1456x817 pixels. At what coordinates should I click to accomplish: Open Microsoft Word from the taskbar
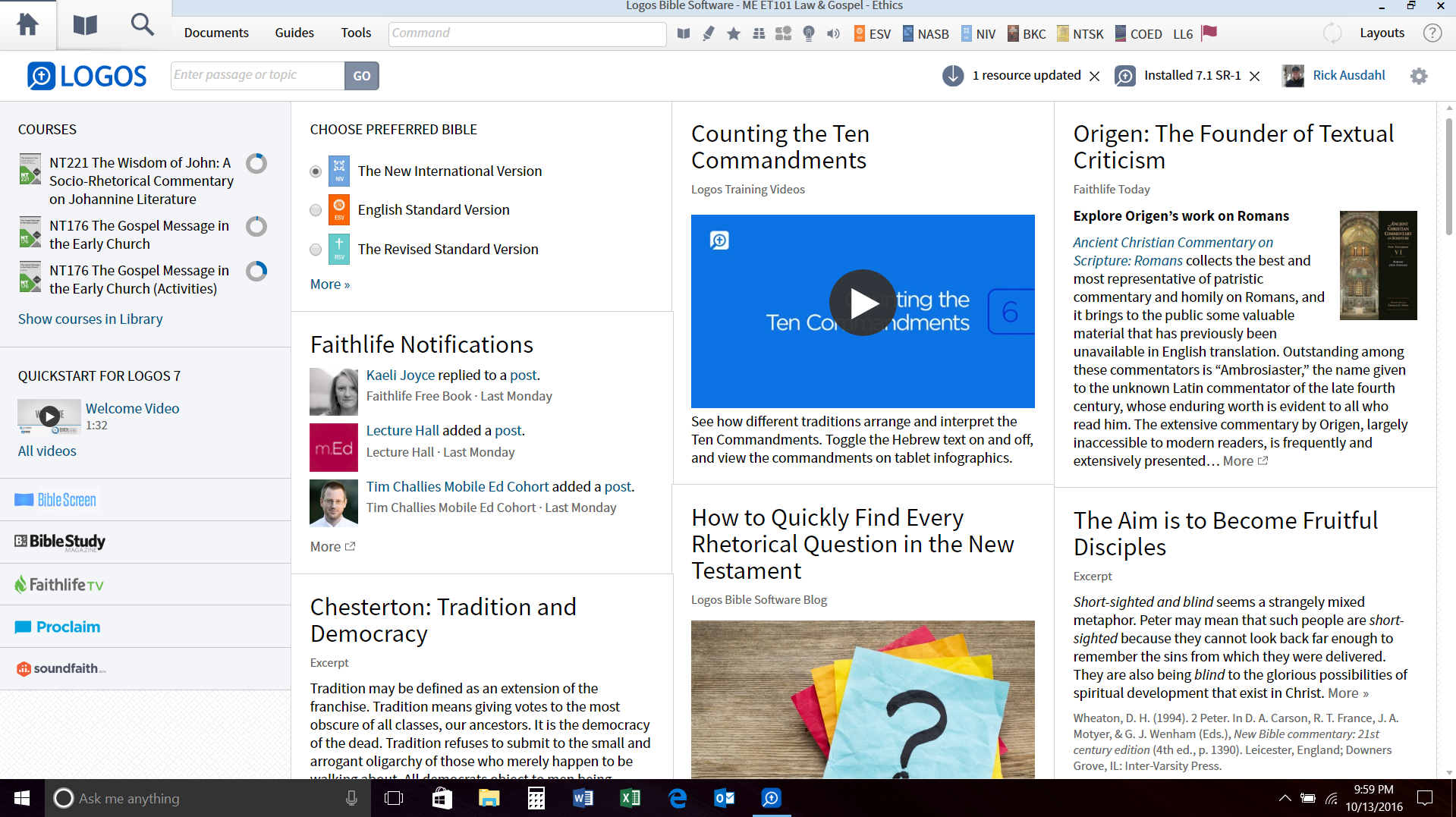click(583, 798)
